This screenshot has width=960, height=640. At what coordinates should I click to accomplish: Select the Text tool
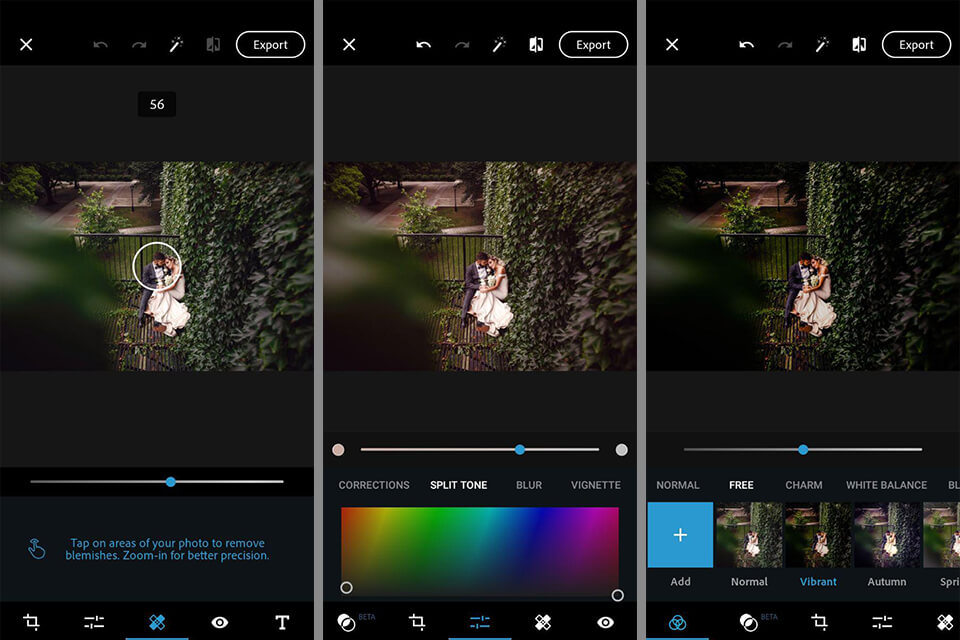point(282,621)
